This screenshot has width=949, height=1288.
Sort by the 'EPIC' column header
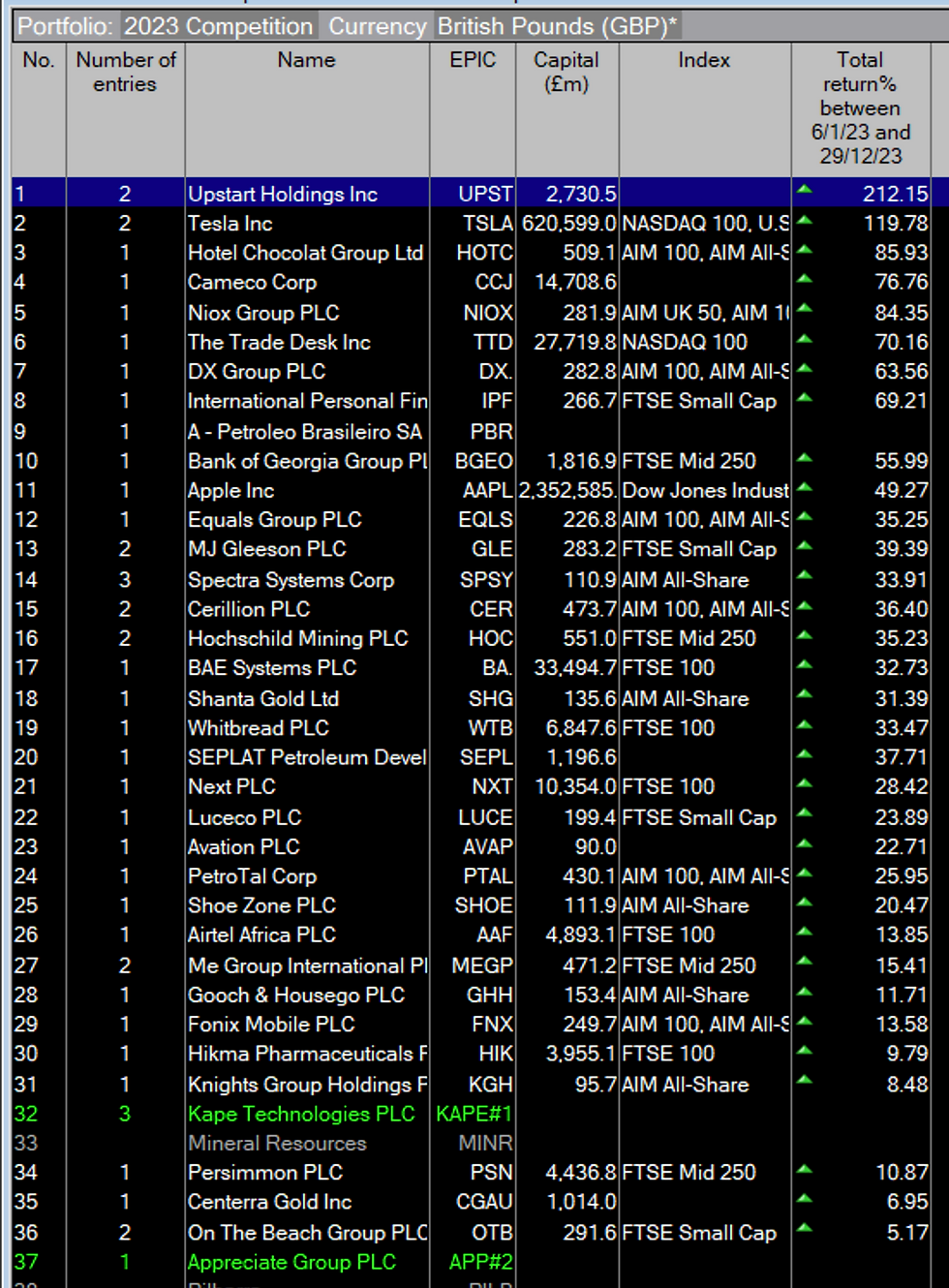point(473,60)
